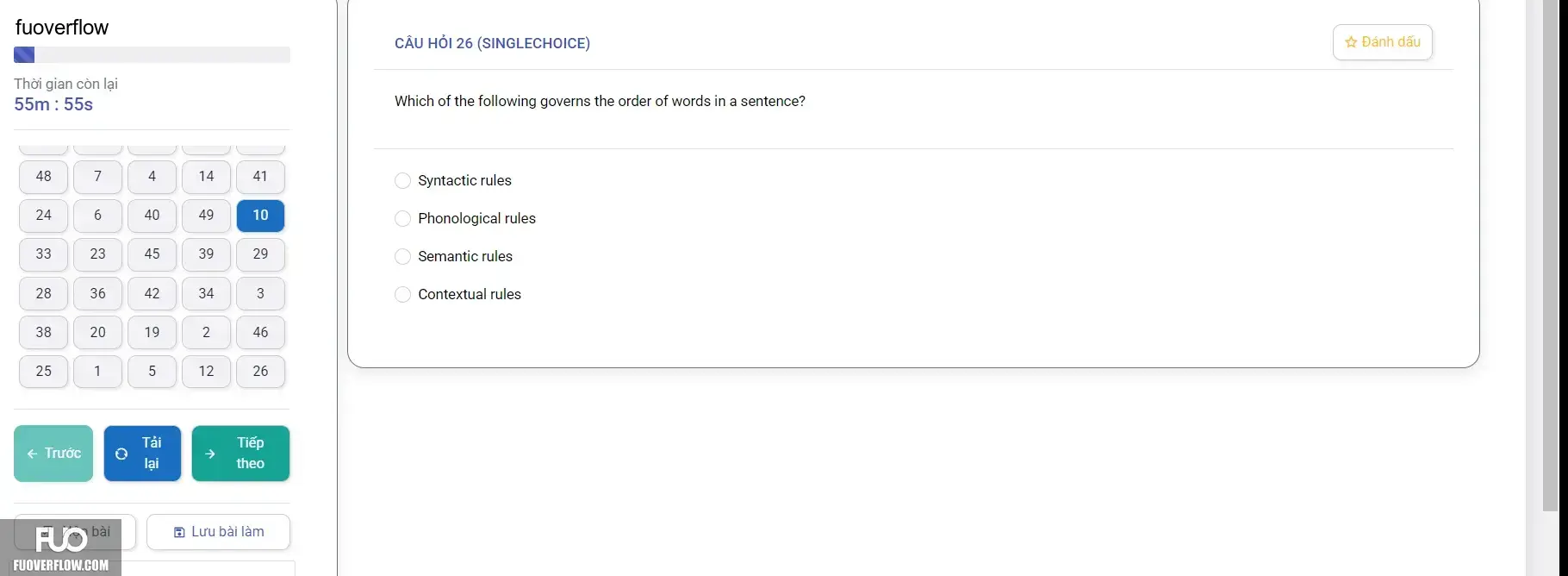Go back with the Trước button
Screen dimensions: 1568x576
point(53,454)
